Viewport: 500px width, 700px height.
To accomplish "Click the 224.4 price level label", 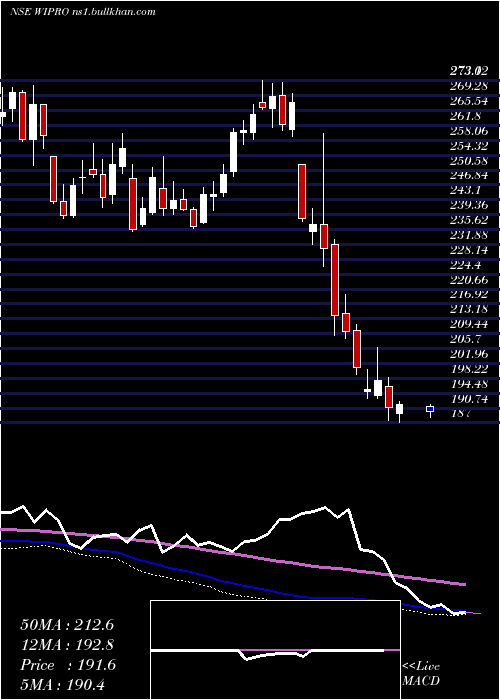I will [x=466, y=265].
